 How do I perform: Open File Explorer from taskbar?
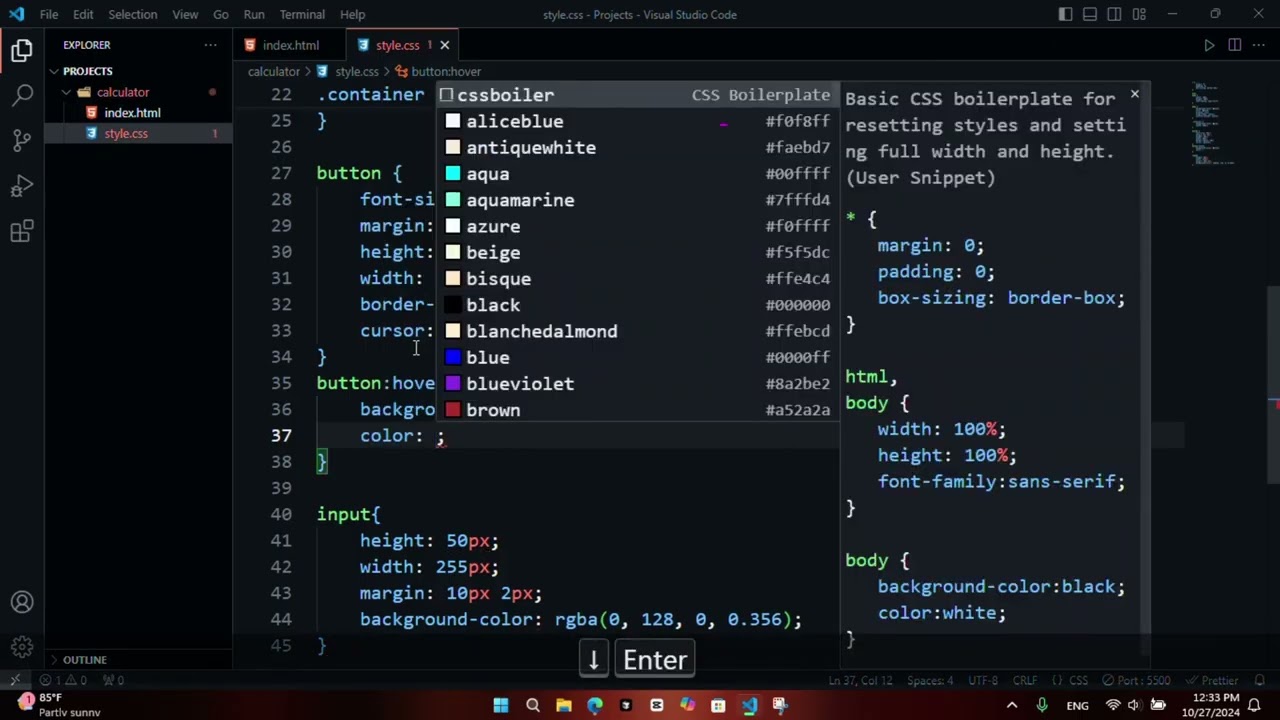[563, 705]
